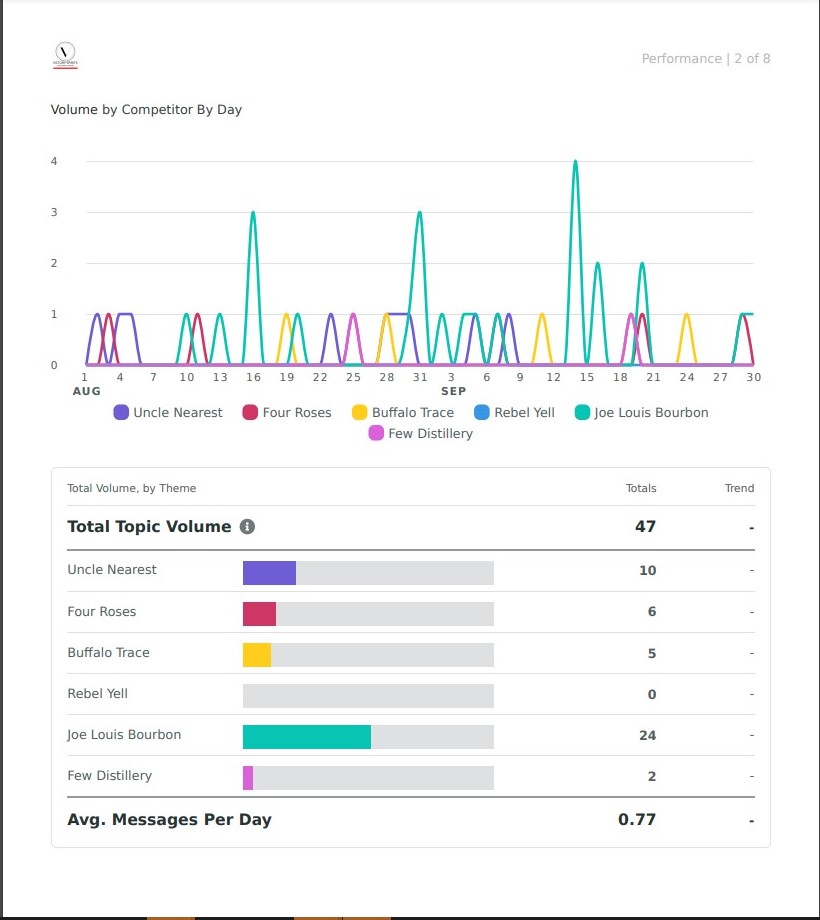
Task: Click the Four Roses legend label
Action: tap(297, 412)
